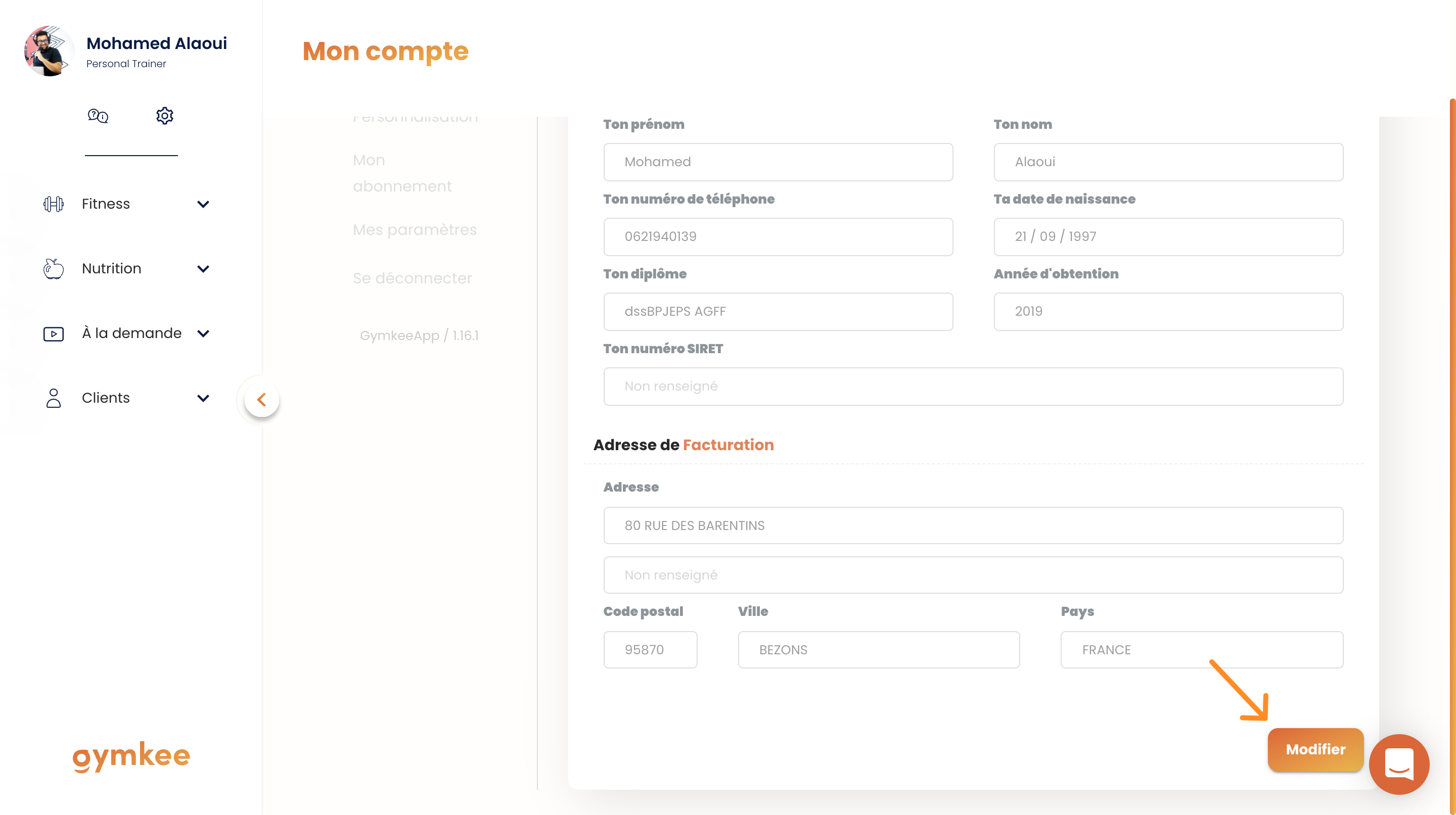Click the Adresse de Facturation heading
Screen dimensions: 1456x815
pyautogui.click(x=684, y=445)
